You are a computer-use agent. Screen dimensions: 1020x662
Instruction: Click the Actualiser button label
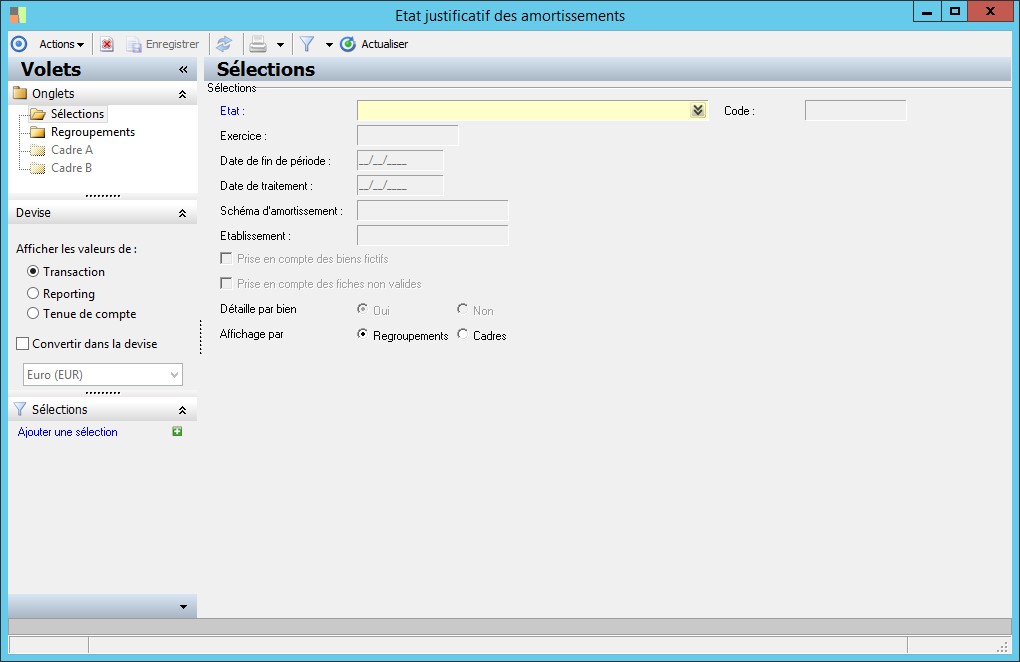(x=384, y=44)
